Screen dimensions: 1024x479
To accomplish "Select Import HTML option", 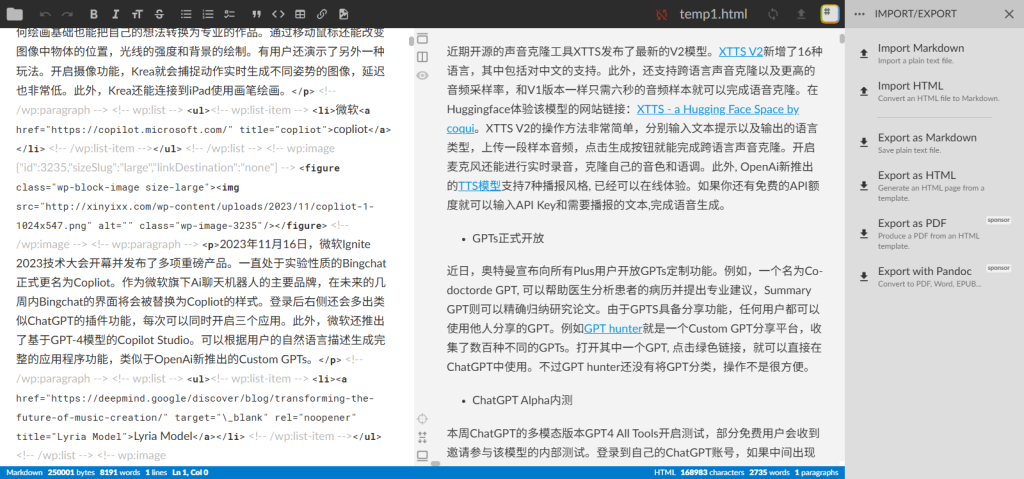I will click(935, 91).
